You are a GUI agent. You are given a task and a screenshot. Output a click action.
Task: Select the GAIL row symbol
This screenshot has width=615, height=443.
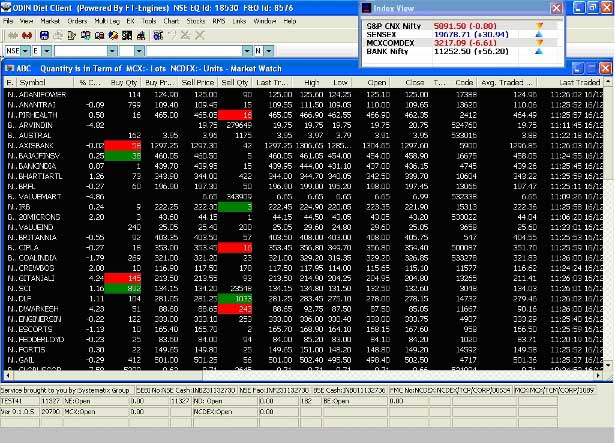(26, 360)
